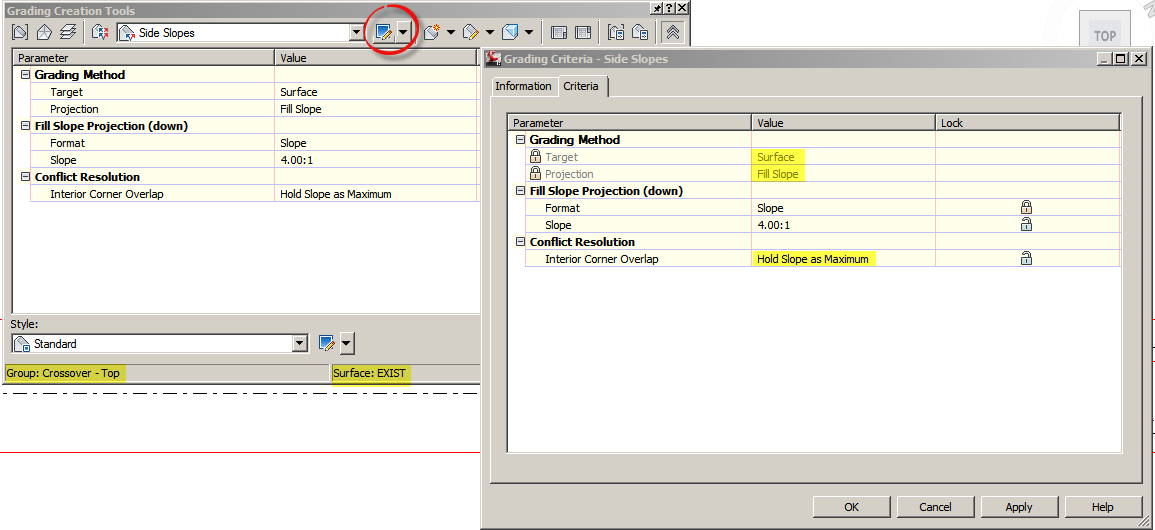Click the TOP face of the view cube
Screen dimensions: 1155x530
tap(1104, 36)
